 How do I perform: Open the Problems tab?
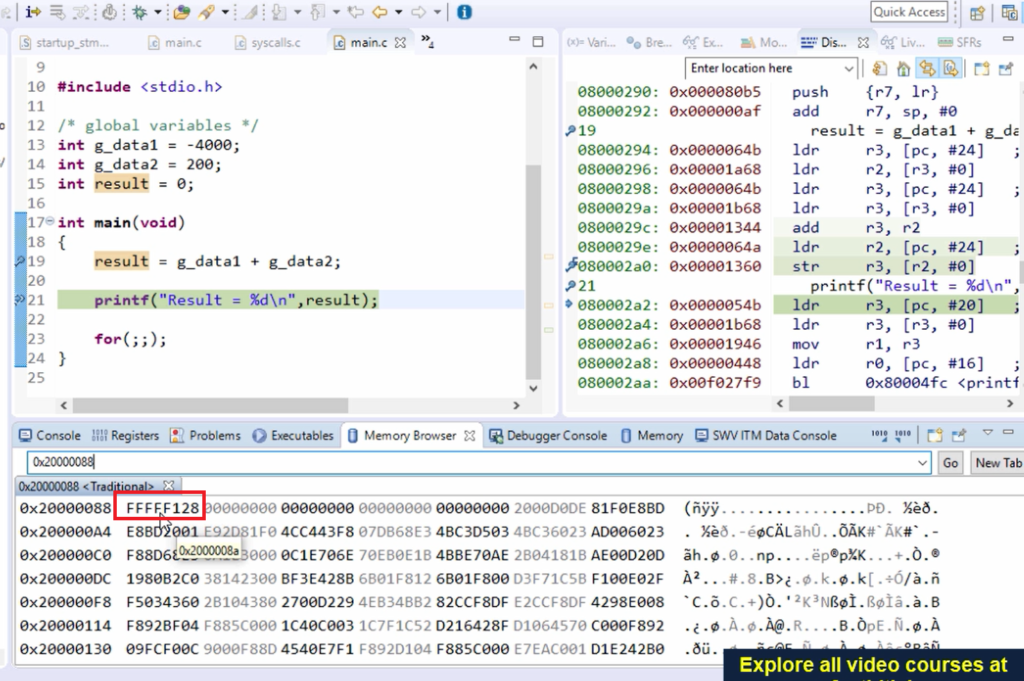coord(206,436)
